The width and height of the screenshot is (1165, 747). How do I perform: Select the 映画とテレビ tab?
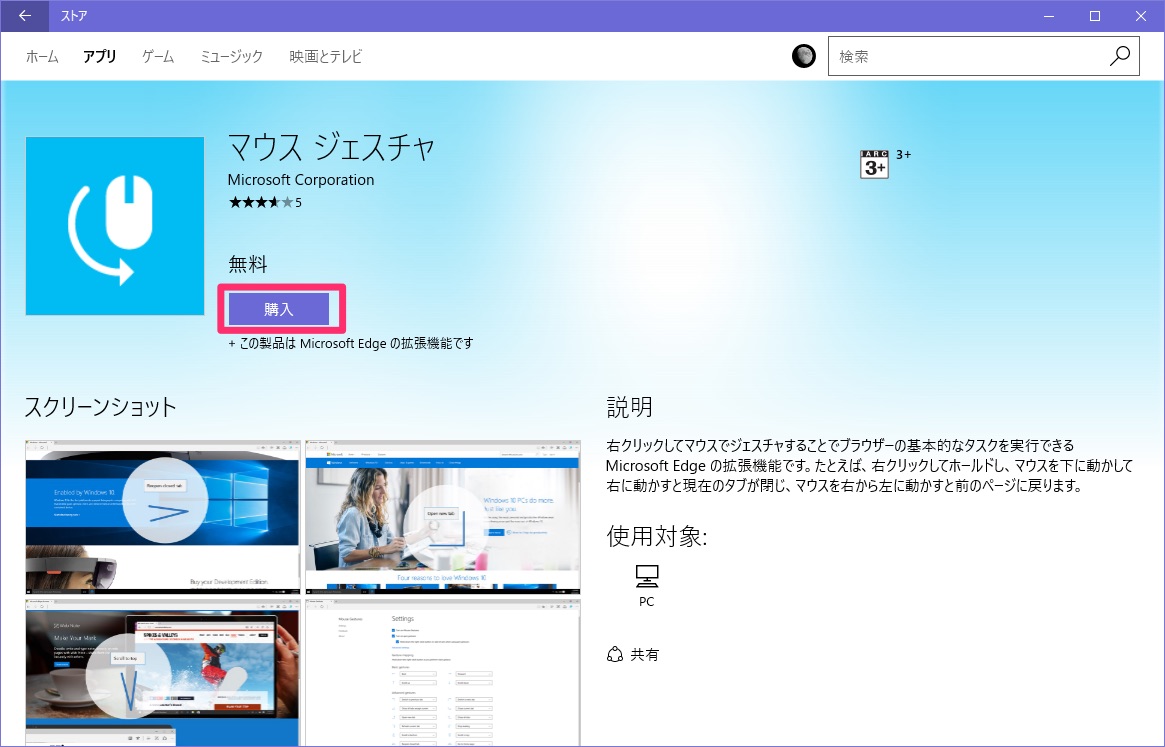tap(325, 56)
